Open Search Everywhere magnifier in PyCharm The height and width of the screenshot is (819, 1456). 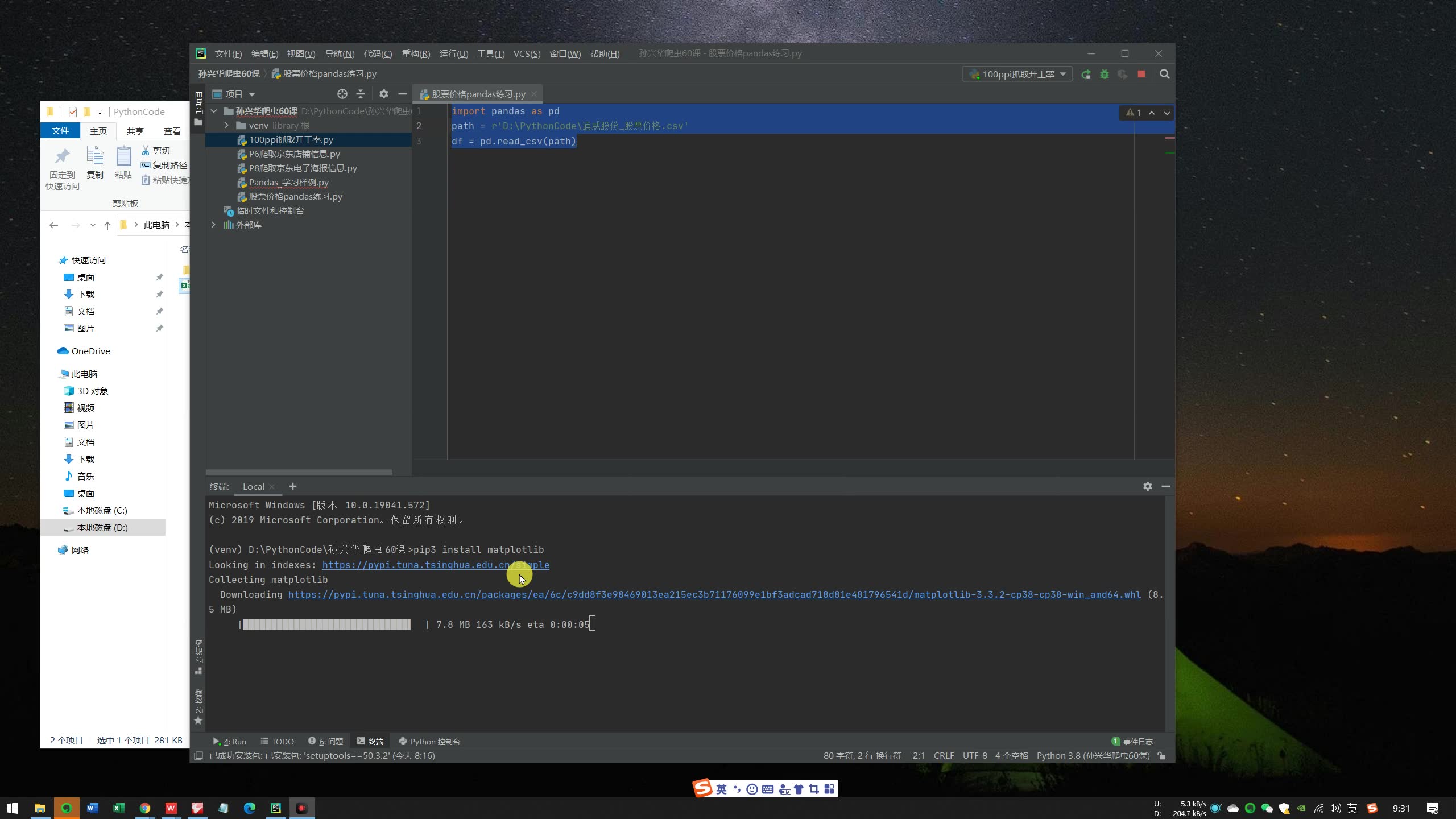click(x=1164, y=75)
